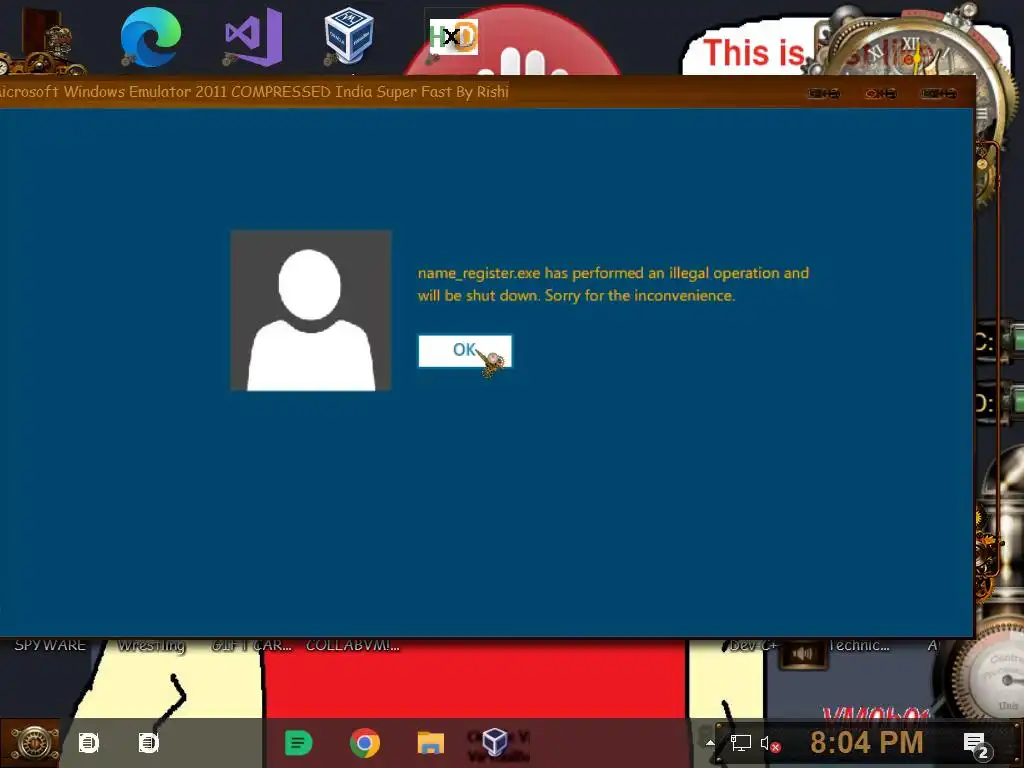
Task: Select the GIFT CAR... desktop item label
Action: point(251,645)
